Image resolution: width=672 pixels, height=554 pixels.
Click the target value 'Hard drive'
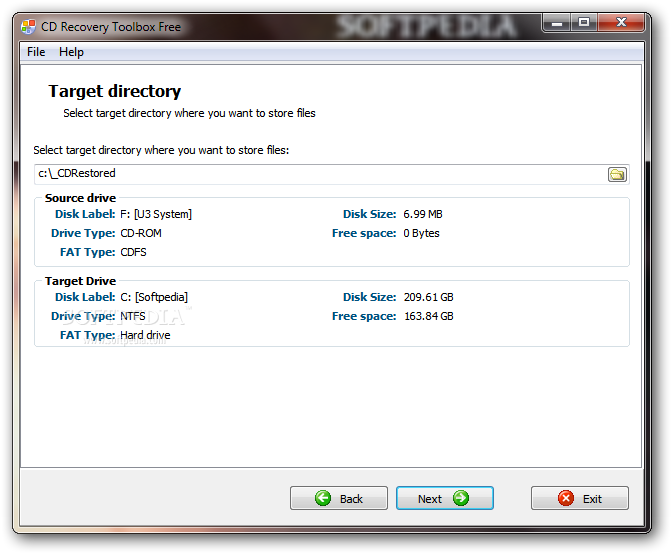[x=145, y=335]
